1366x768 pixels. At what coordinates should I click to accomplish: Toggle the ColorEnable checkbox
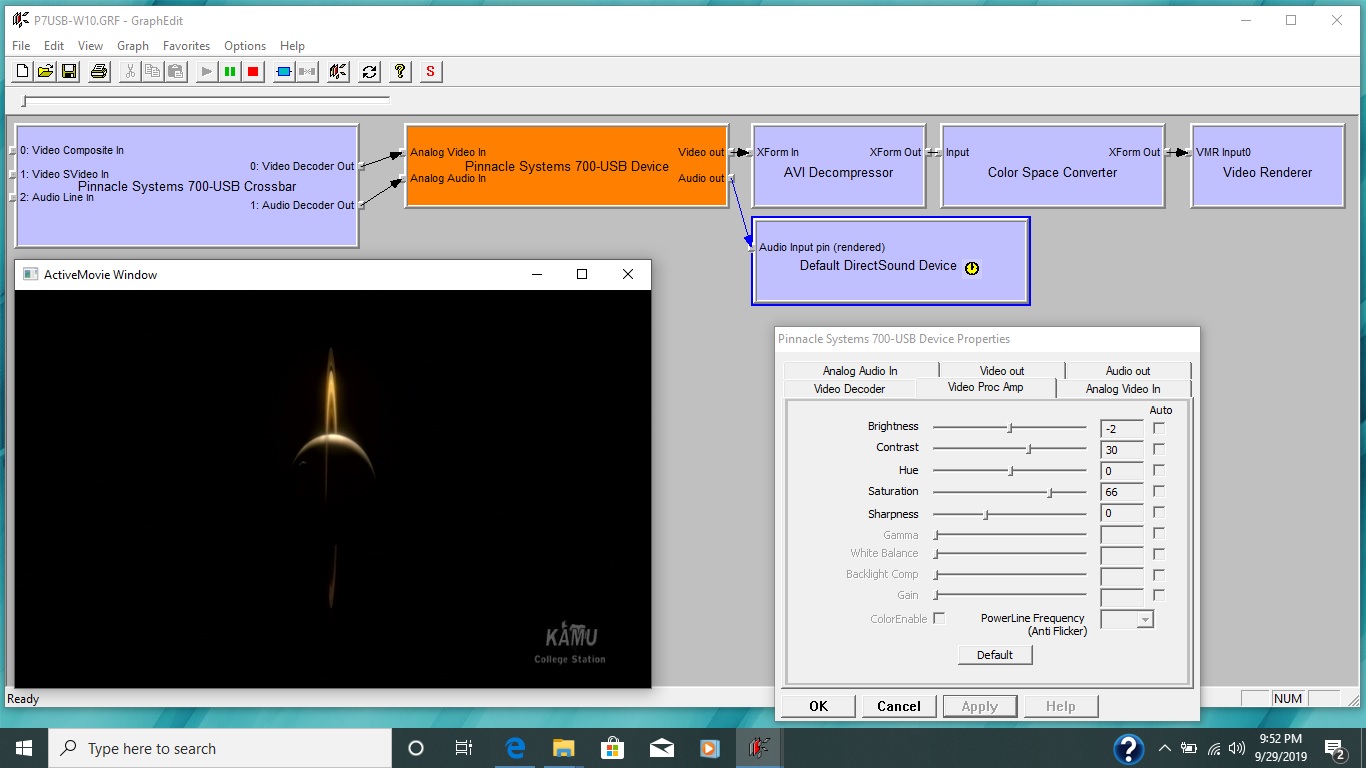pyautogui.click(x=939, y=619)
